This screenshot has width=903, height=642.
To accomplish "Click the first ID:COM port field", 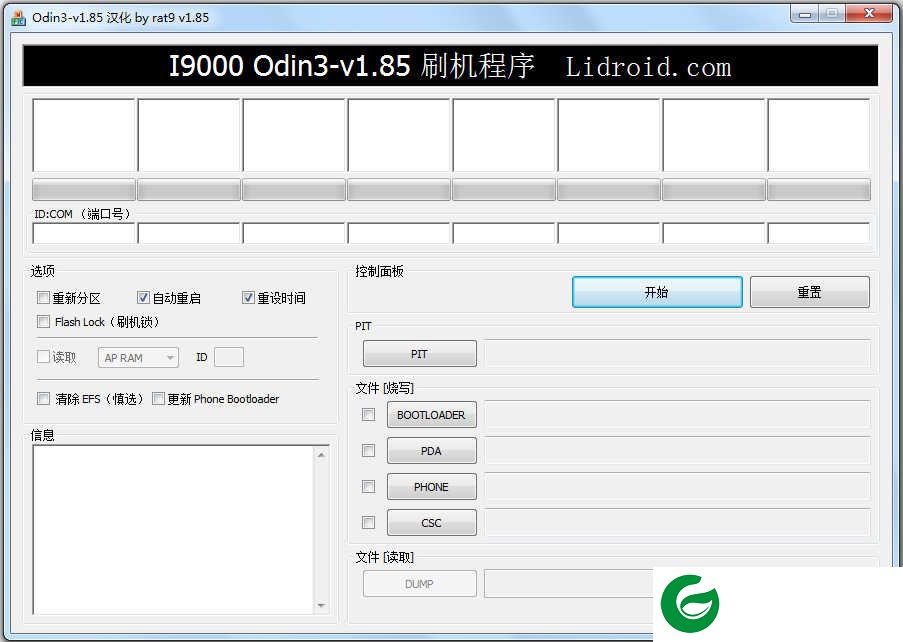I will pos(84,233).
